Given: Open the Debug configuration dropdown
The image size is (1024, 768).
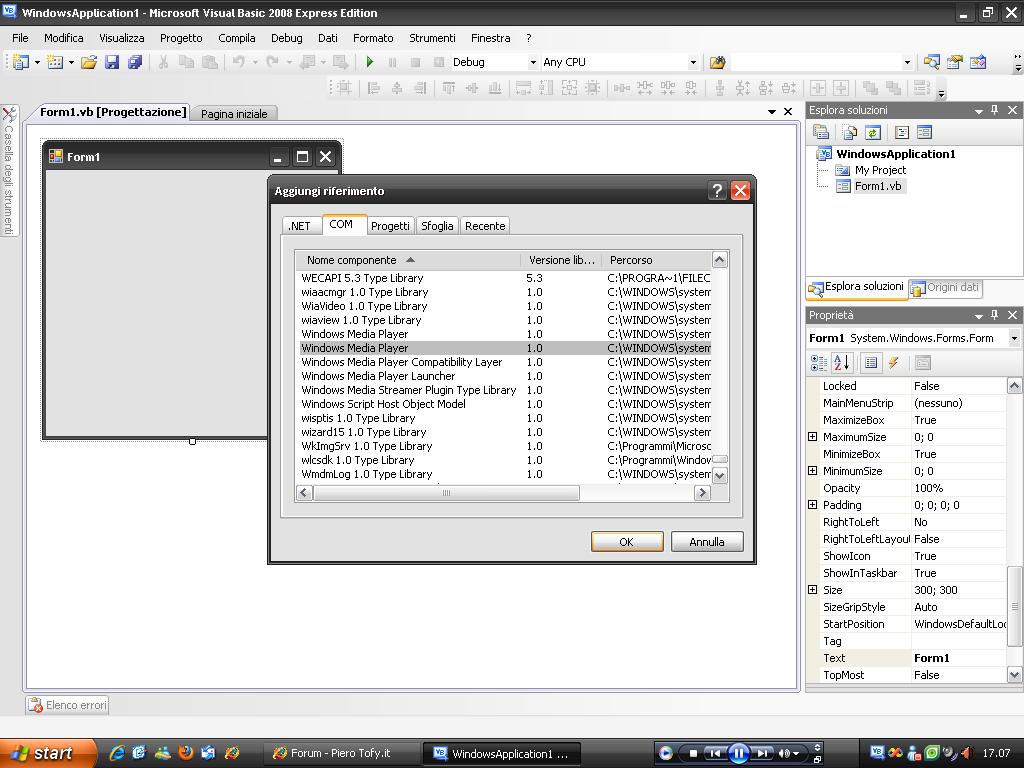Looking at the screenshot, I should pos(533,62).
